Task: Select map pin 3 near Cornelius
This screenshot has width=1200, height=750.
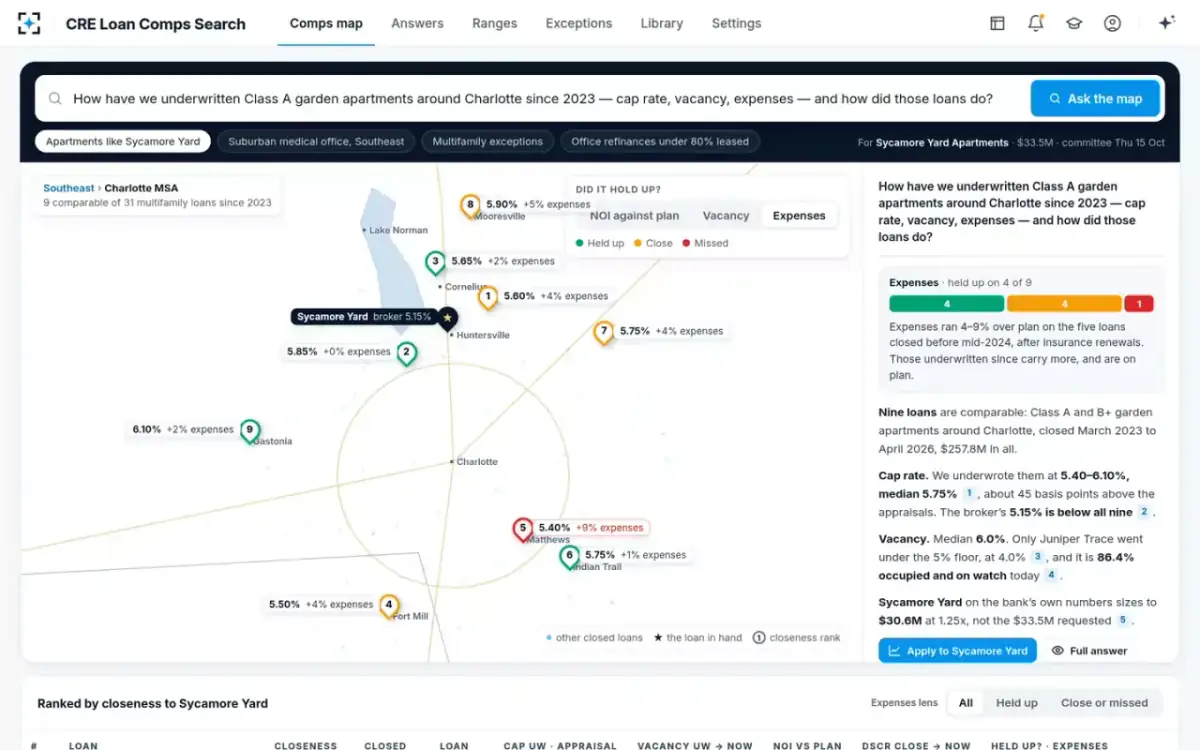Action: (x=435, y=263)
